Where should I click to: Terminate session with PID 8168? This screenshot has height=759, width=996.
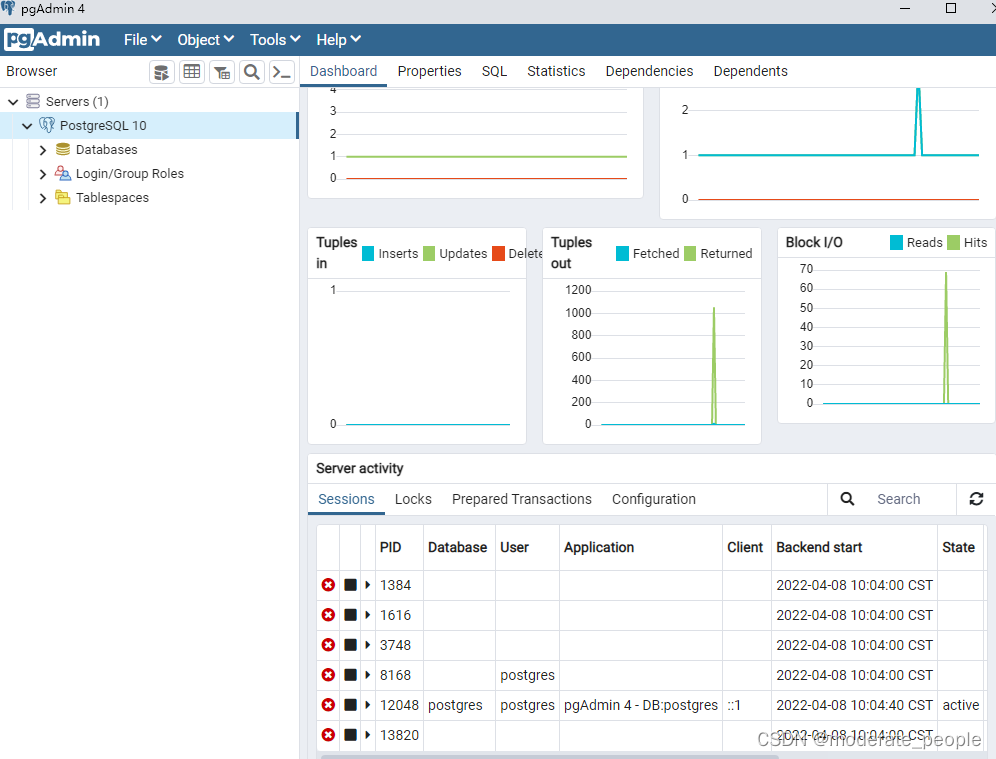pyautogui.click(x=328, y=675)
